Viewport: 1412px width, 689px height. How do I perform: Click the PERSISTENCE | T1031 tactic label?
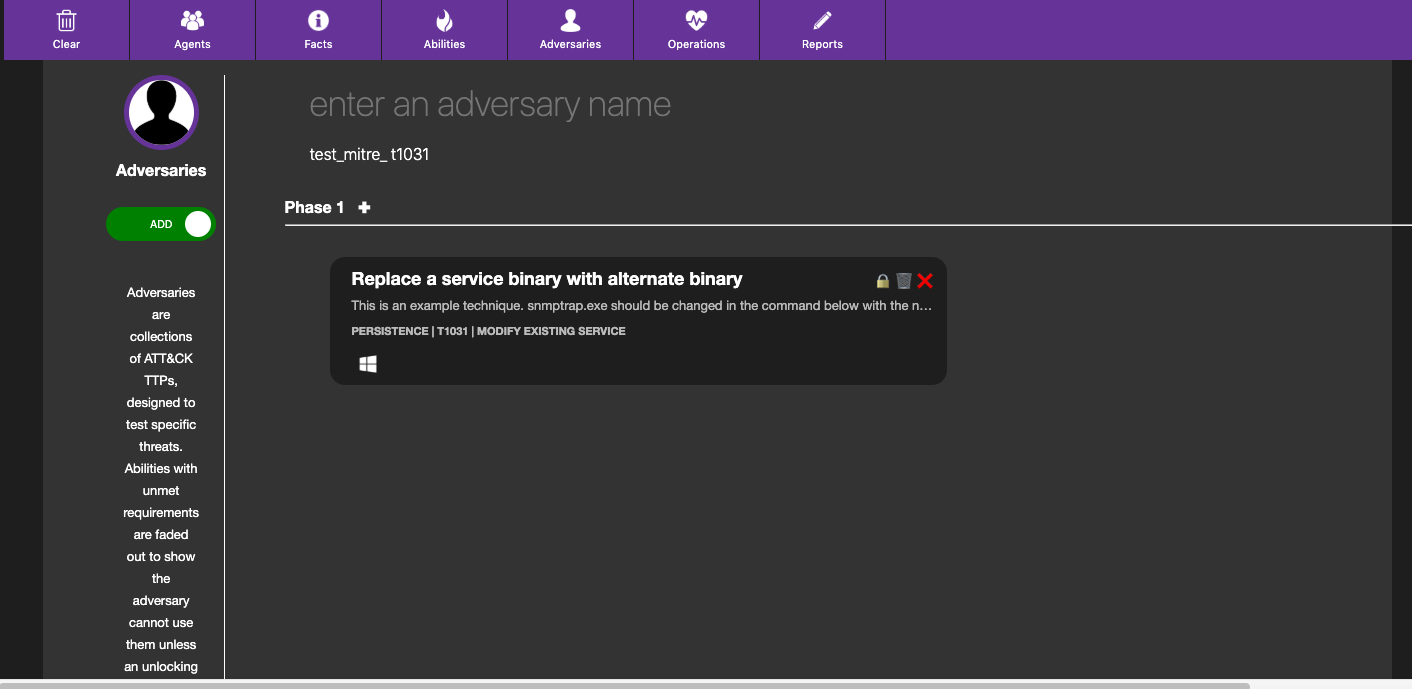click(x=488, y=331)
